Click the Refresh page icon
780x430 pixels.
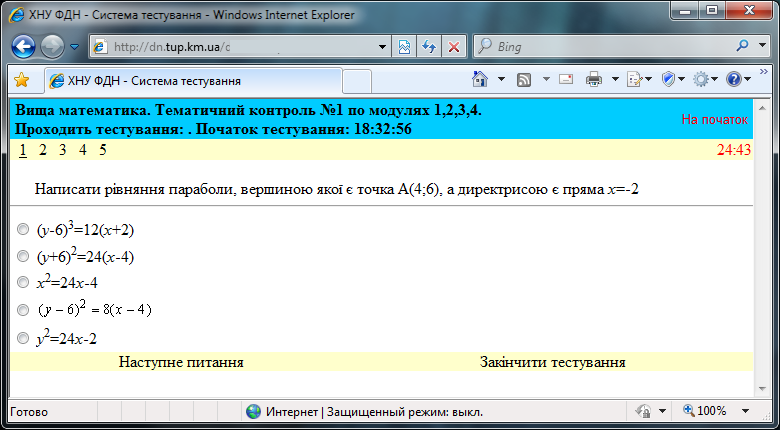pyautogui.click(x=429, y=47)
